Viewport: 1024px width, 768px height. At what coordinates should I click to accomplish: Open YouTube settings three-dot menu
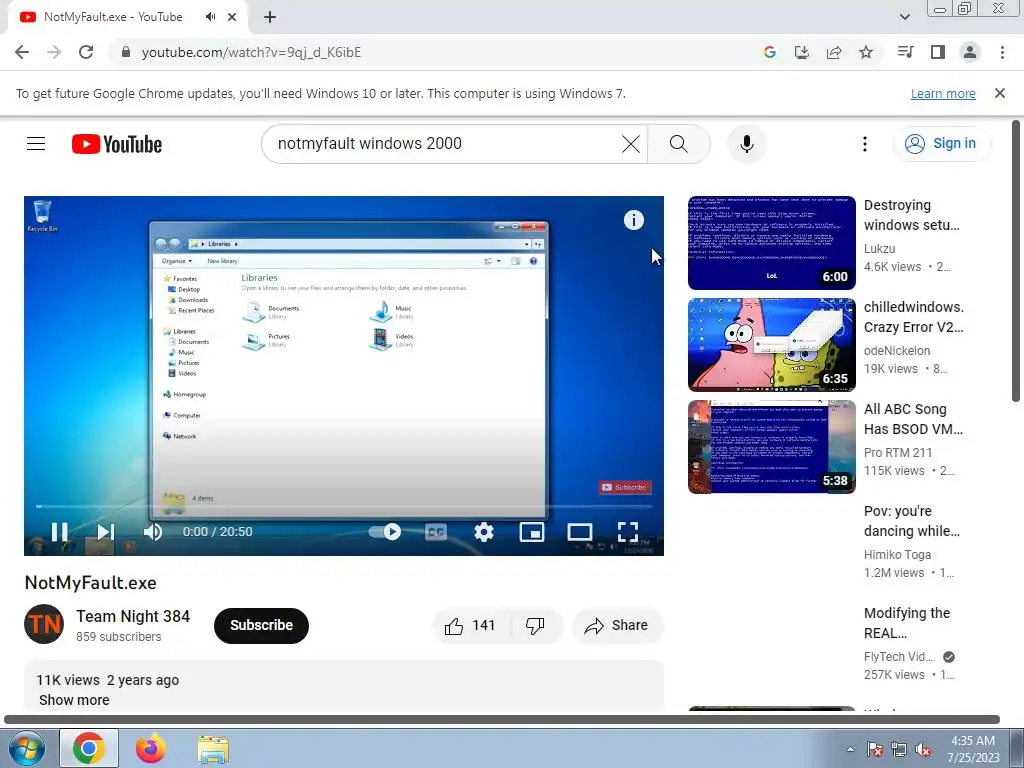pyautogui.click(x=865, y=144)
